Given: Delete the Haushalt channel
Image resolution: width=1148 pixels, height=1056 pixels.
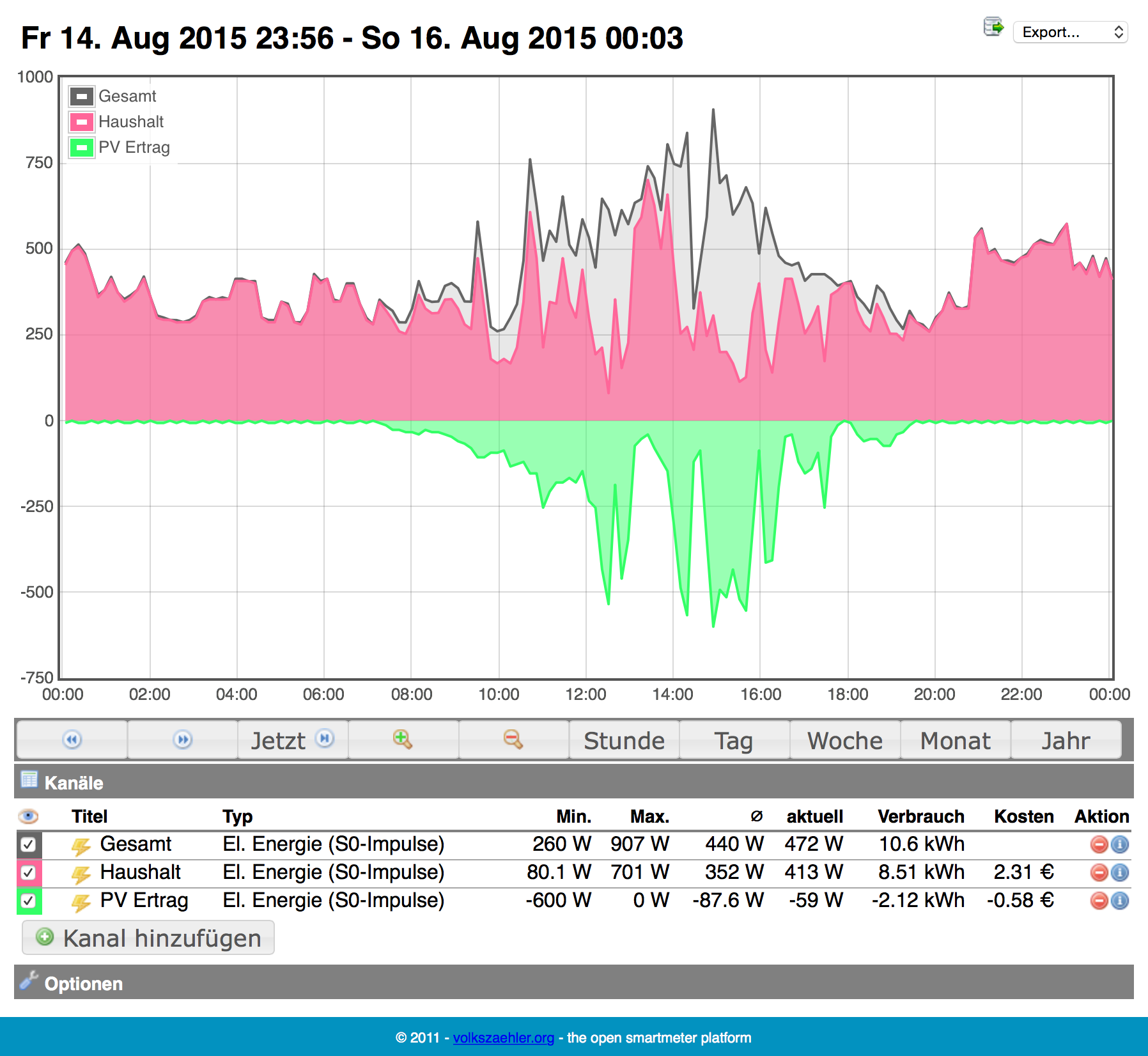Looking at the screenshot, I should [1099, 873].
